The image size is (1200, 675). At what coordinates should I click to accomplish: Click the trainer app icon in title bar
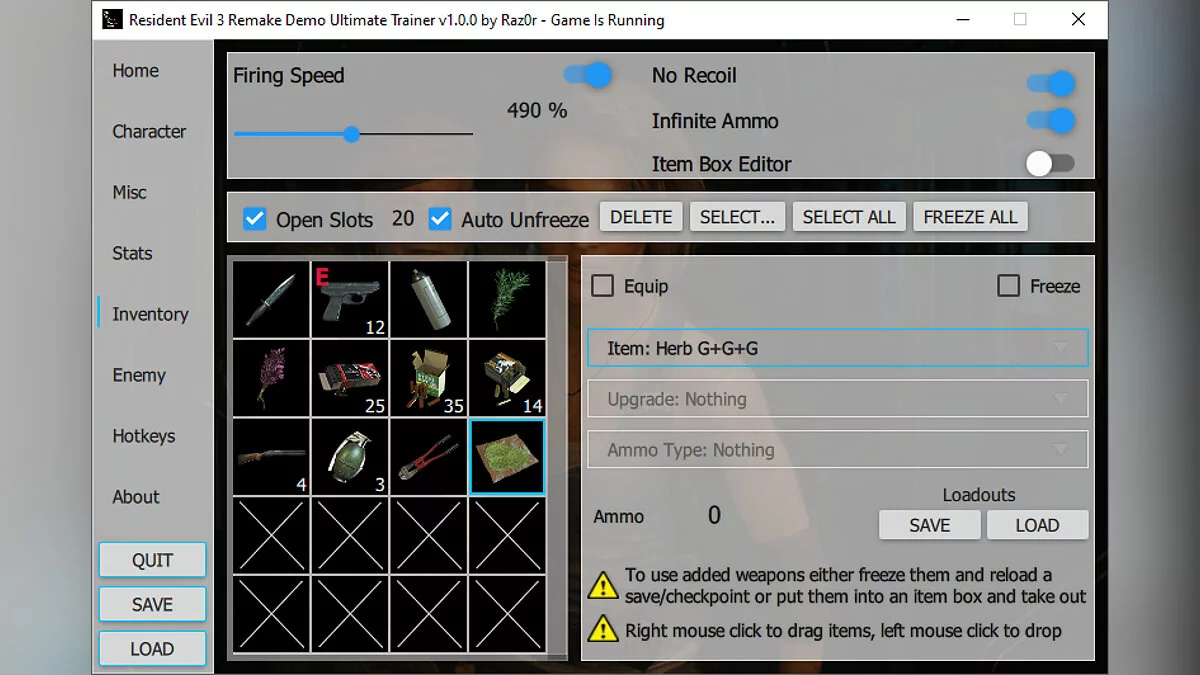pos(113,19)
